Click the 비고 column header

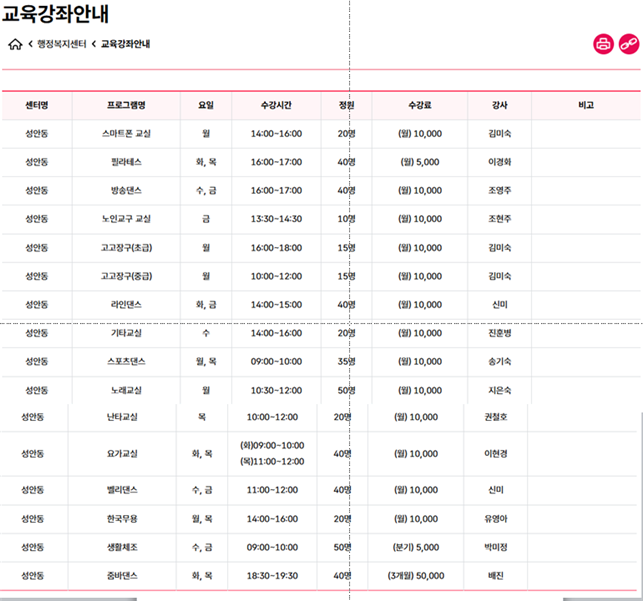click(586, 105)
